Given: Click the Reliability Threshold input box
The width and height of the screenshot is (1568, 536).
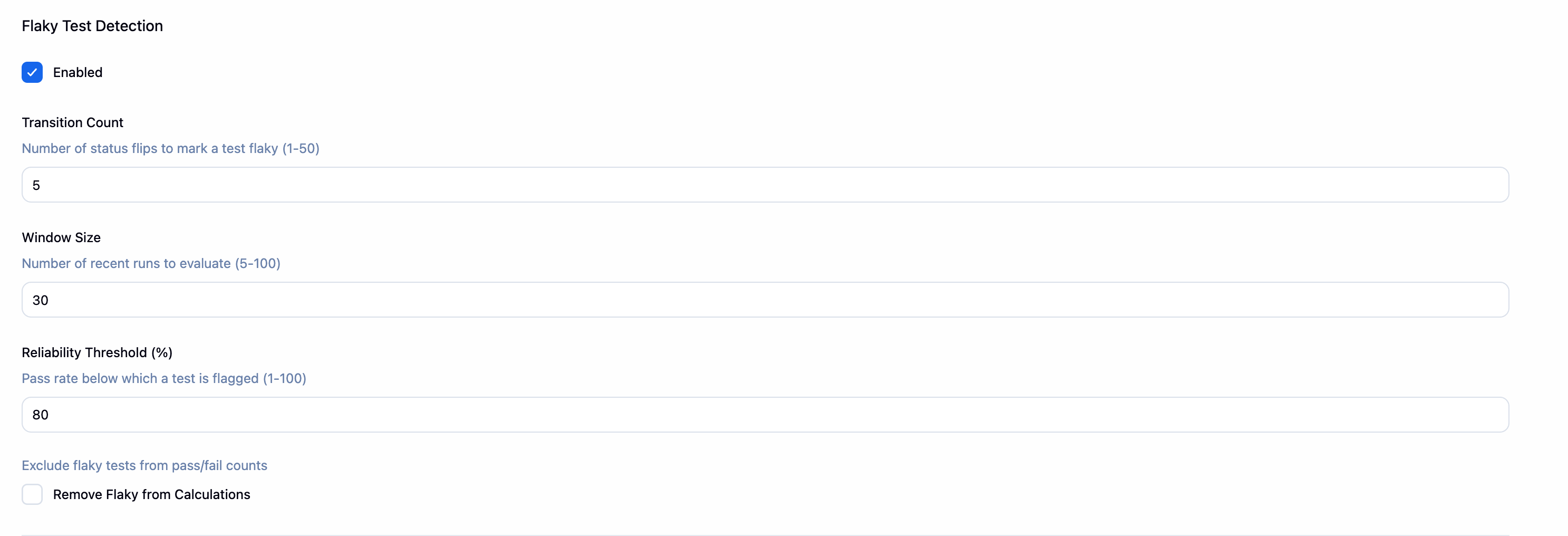Looking at the screenshot, I should 764,414.
